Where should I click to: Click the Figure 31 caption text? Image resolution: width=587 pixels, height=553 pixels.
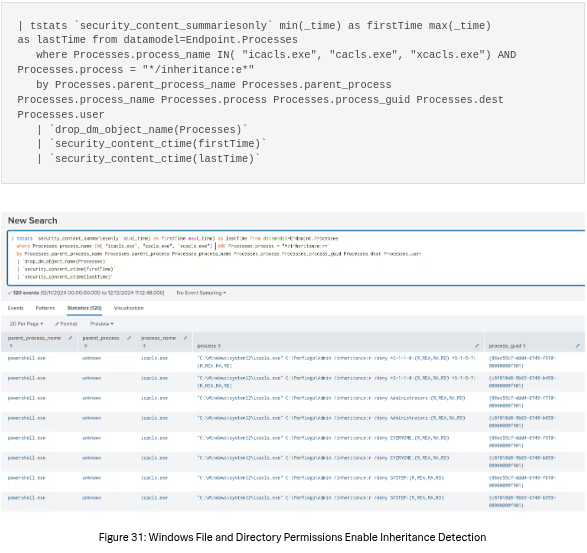292,537
